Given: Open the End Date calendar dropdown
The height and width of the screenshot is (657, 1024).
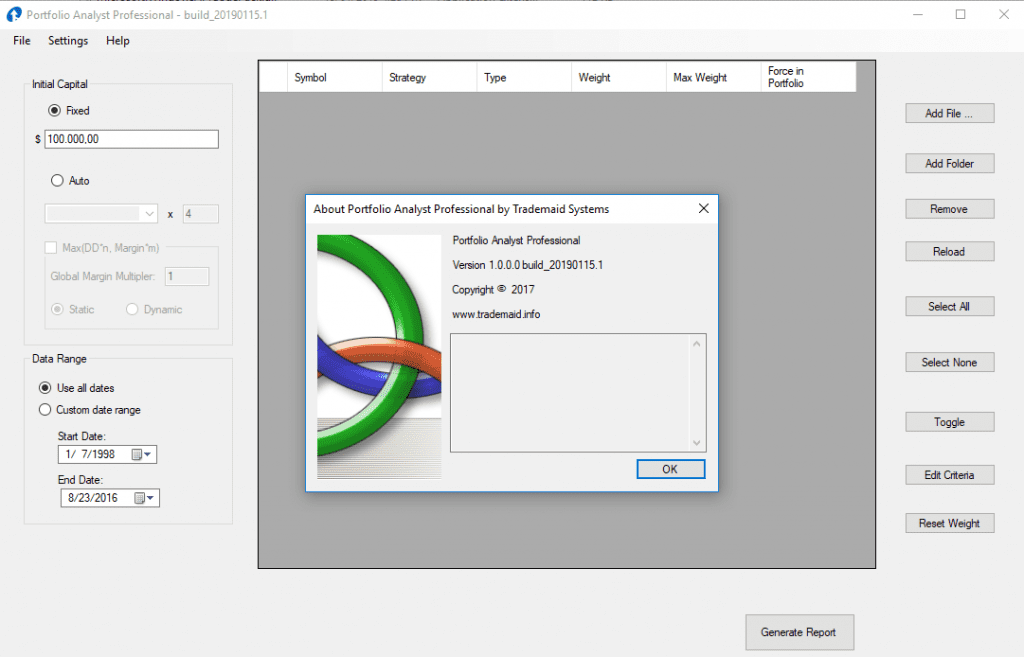Looking at the screenshot, I should click(145, 498).
